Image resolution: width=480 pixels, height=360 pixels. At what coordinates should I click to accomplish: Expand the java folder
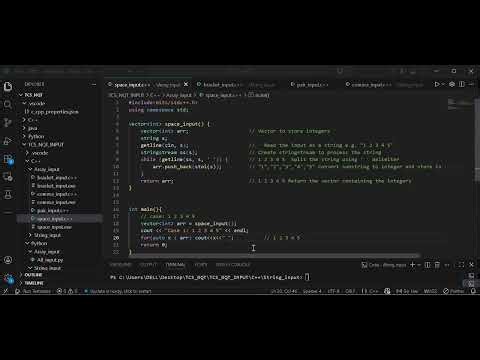point(32,128)
